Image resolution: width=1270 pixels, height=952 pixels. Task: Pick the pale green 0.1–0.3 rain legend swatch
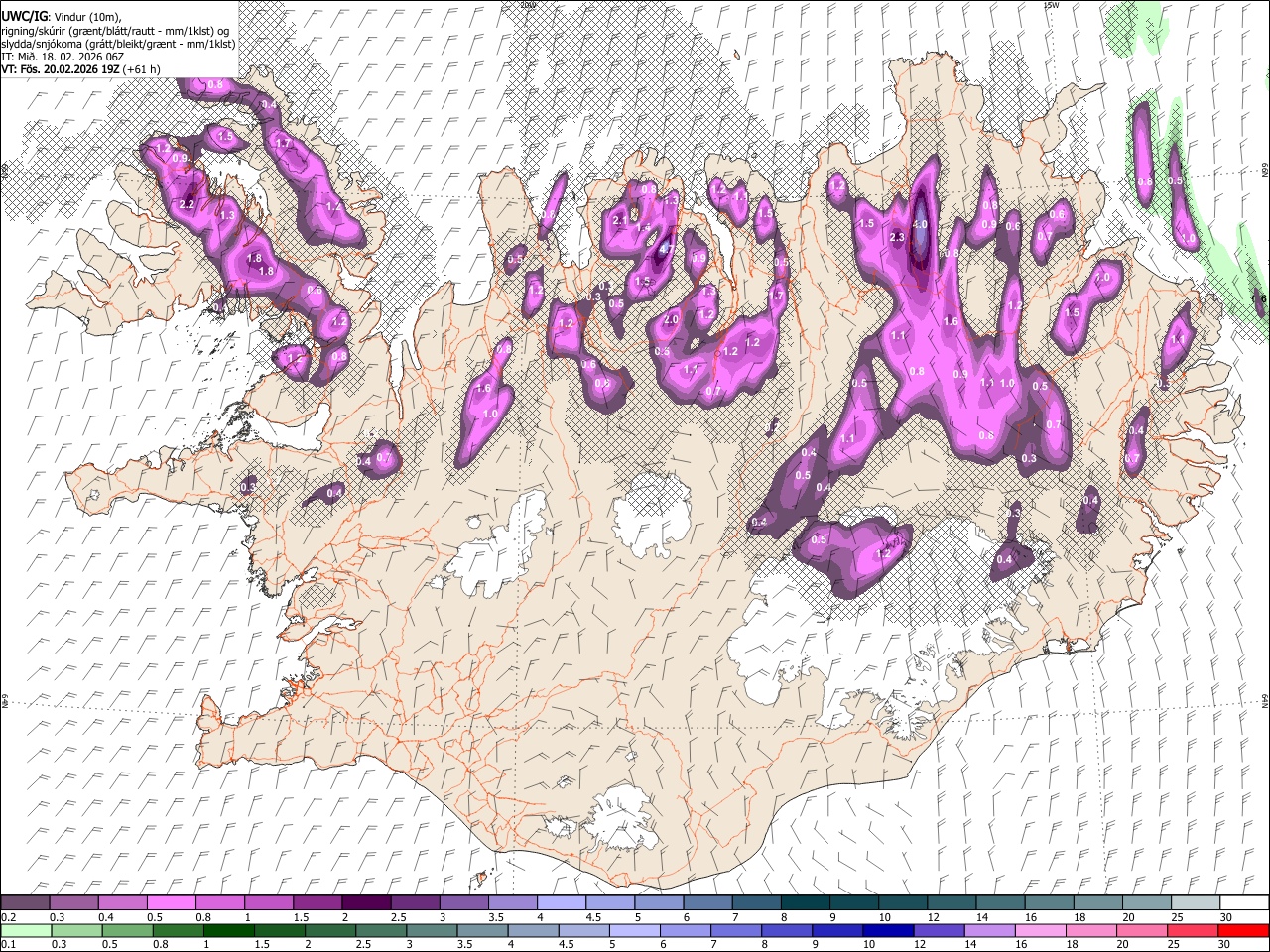coord(26,931)
